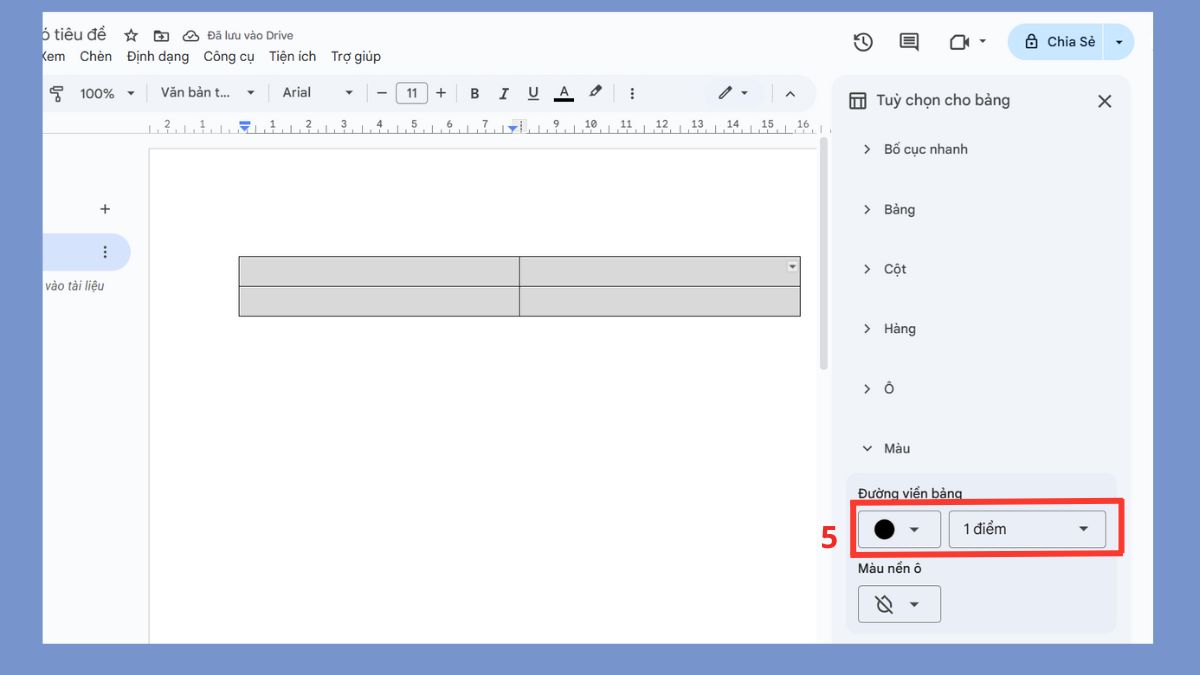
Task: Star the document
Action: point(131,36)
